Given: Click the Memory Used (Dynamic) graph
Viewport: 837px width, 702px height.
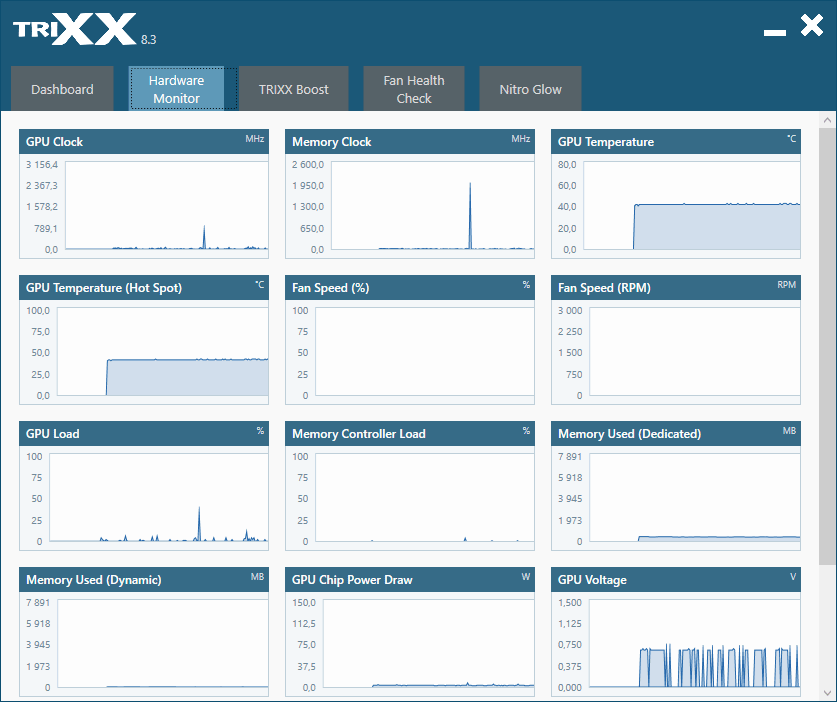Looking at the screenshot, I should tap(162, 643).
